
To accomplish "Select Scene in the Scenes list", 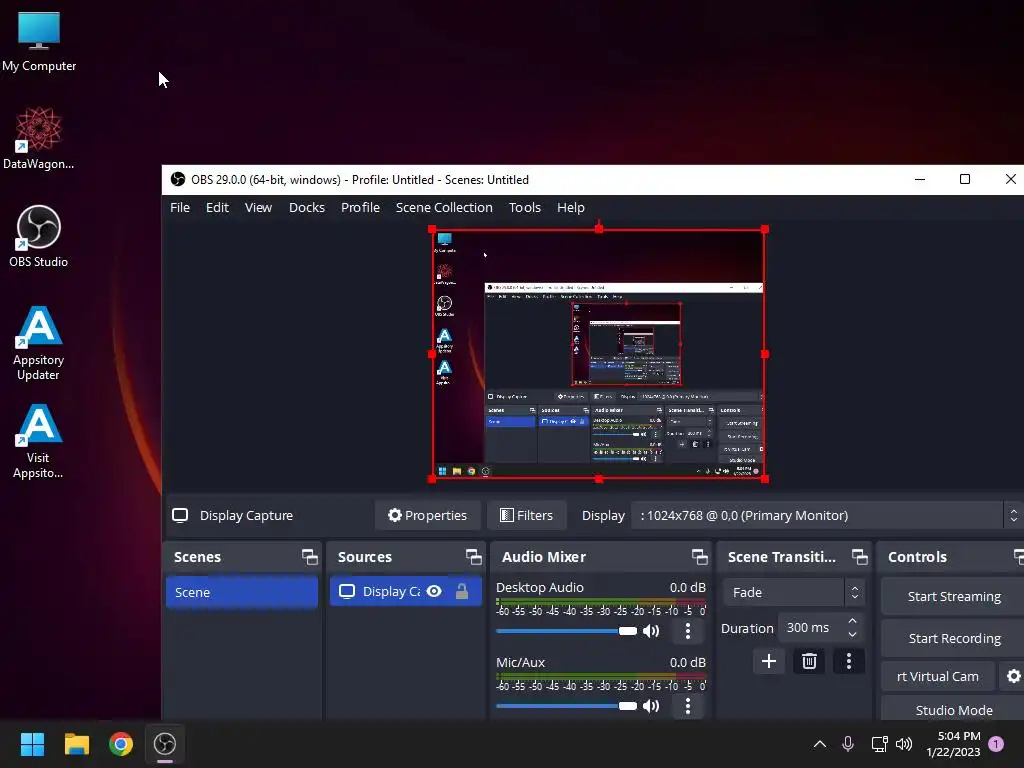I will (242, 592).
